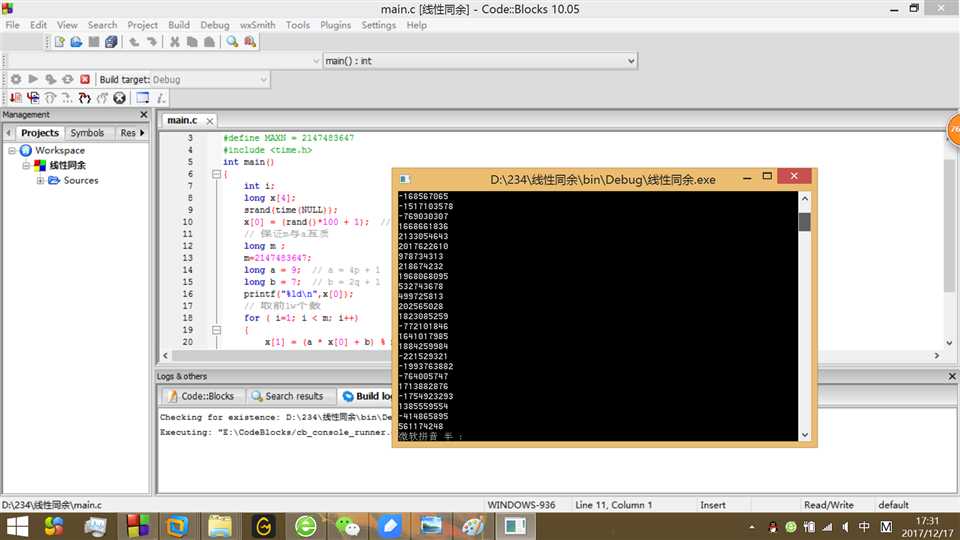Rebuild the project via toolbar icon
Viewport: 960px width, 540px height.
(67, 80)
